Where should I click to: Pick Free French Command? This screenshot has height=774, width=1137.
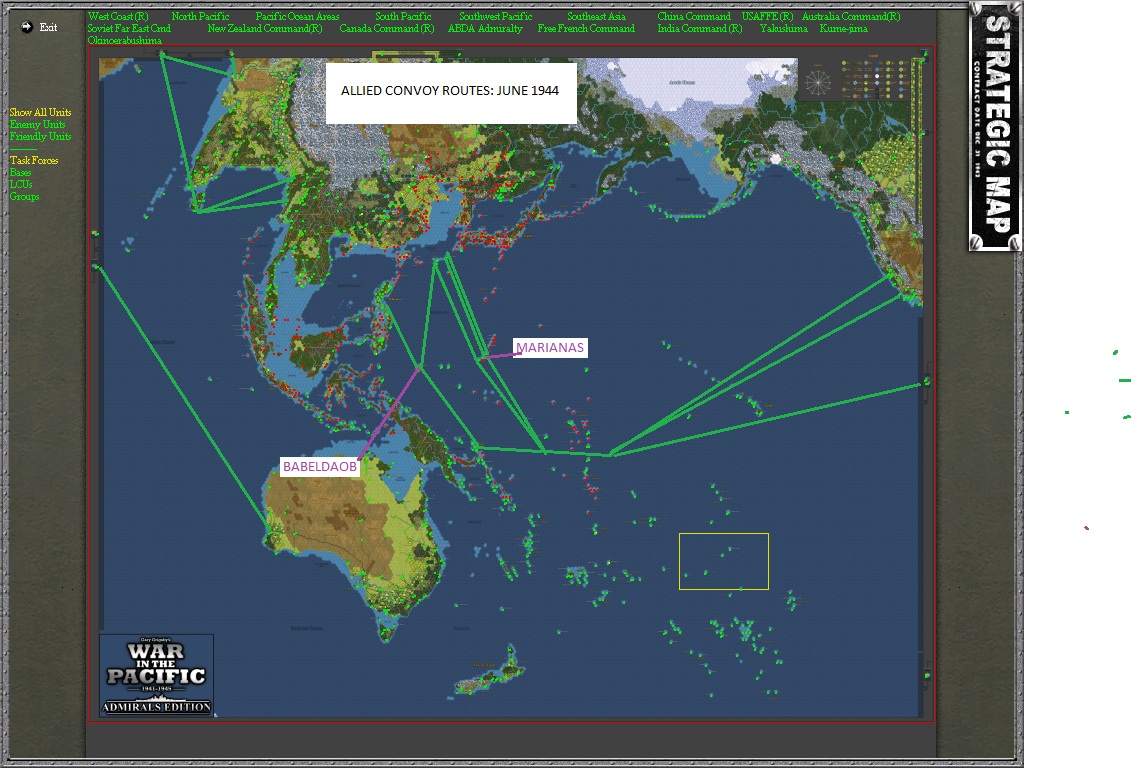(x=586, y=28)
